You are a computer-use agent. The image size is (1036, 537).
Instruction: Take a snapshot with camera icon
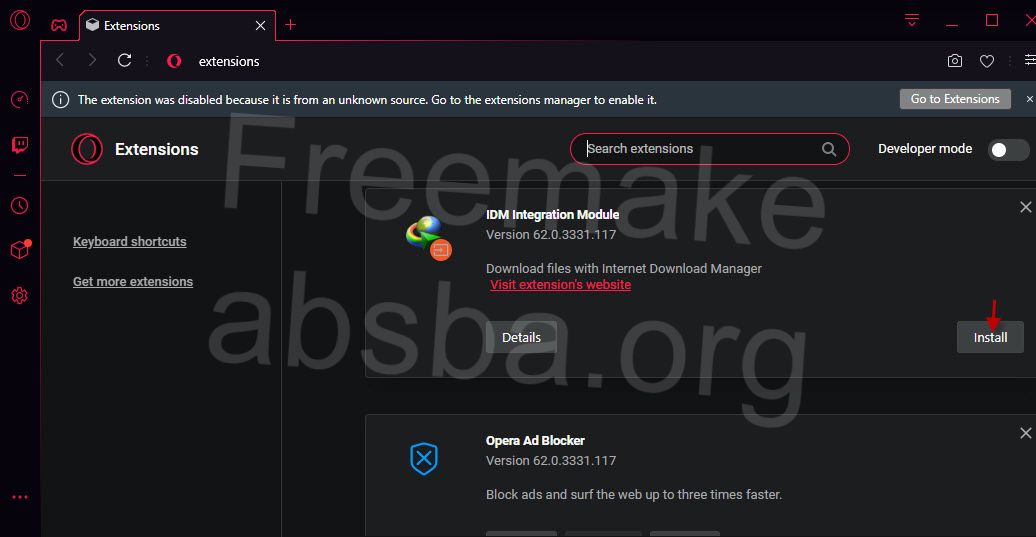(955, 61)
